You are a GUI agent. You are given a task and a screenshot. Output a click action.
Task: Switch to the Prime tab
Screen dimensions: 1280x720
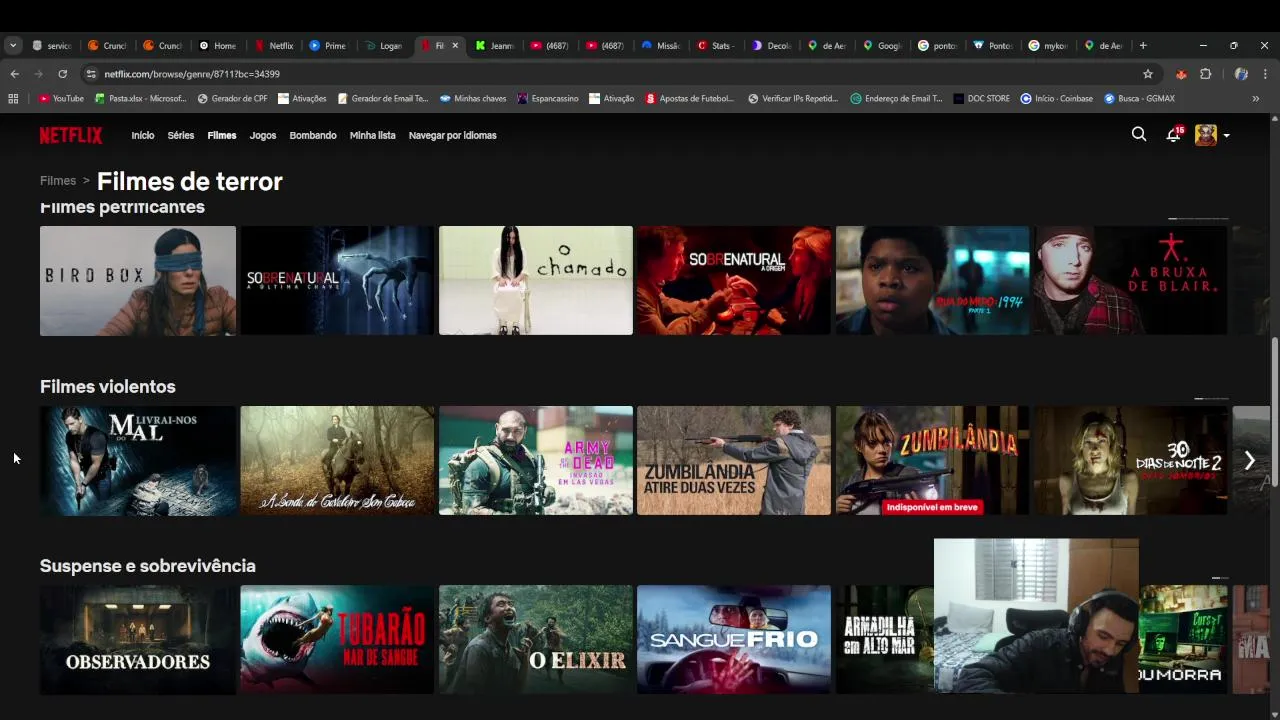click(x=327, y=45)
